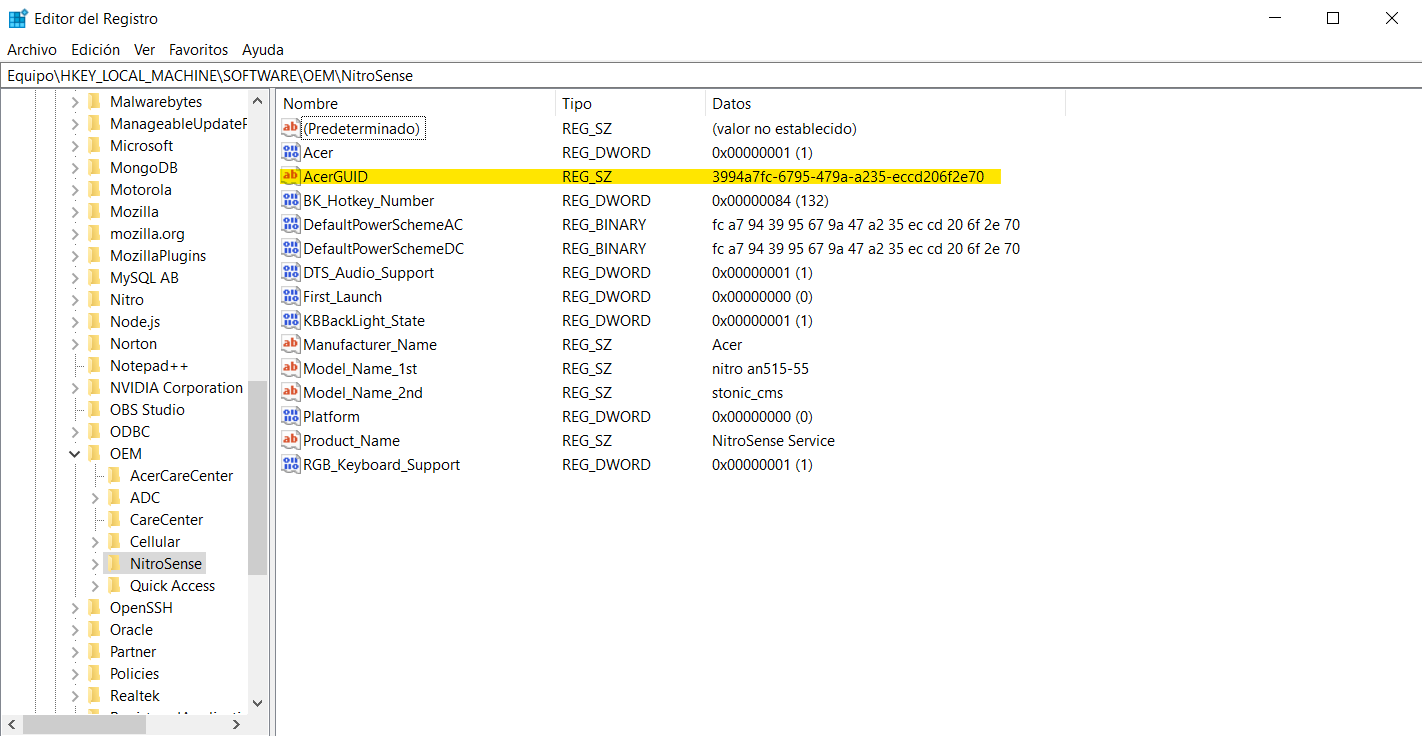
Task: Click the (Predeterminado) value icon
Action: 291,128
